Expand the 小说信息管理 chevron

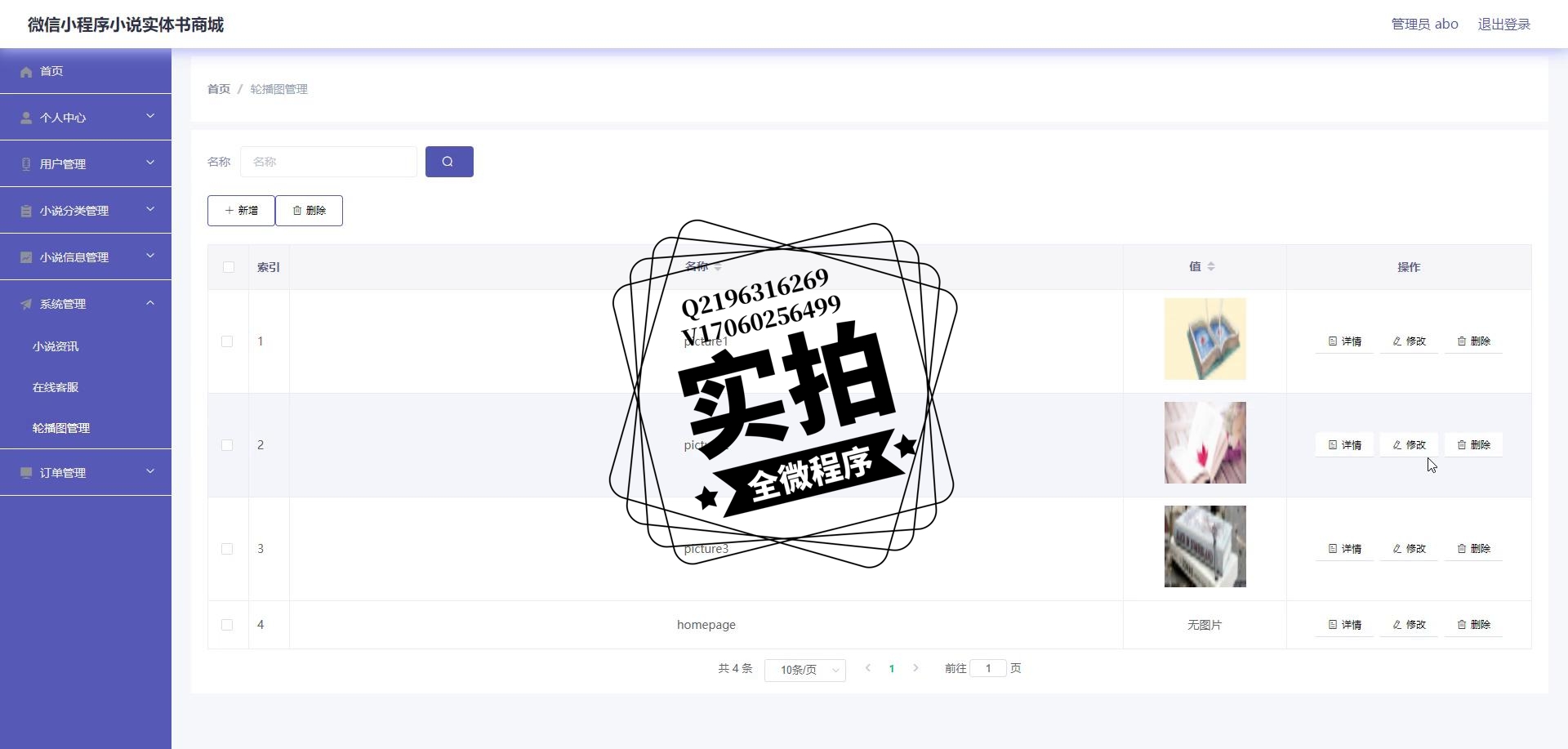point(150,256)
